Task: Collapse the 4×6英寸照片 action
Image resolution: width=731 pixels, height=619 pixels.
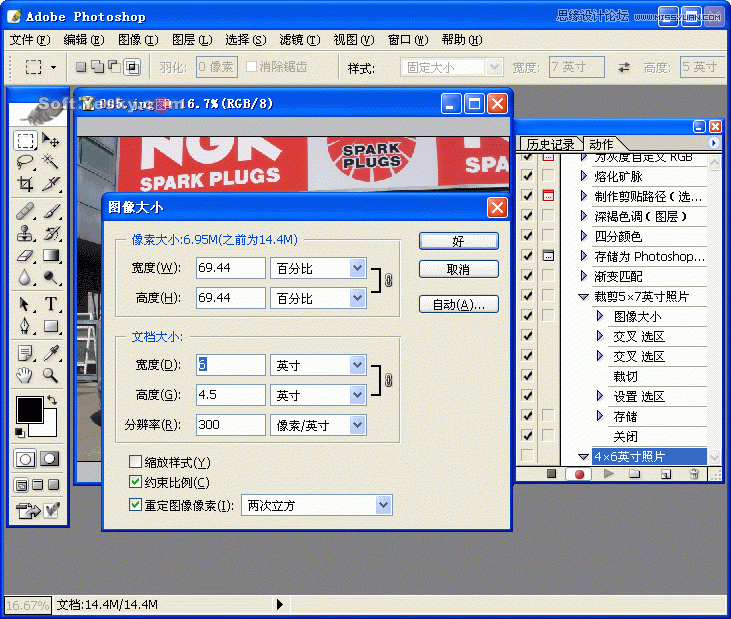Action: [x=583, y=457]
